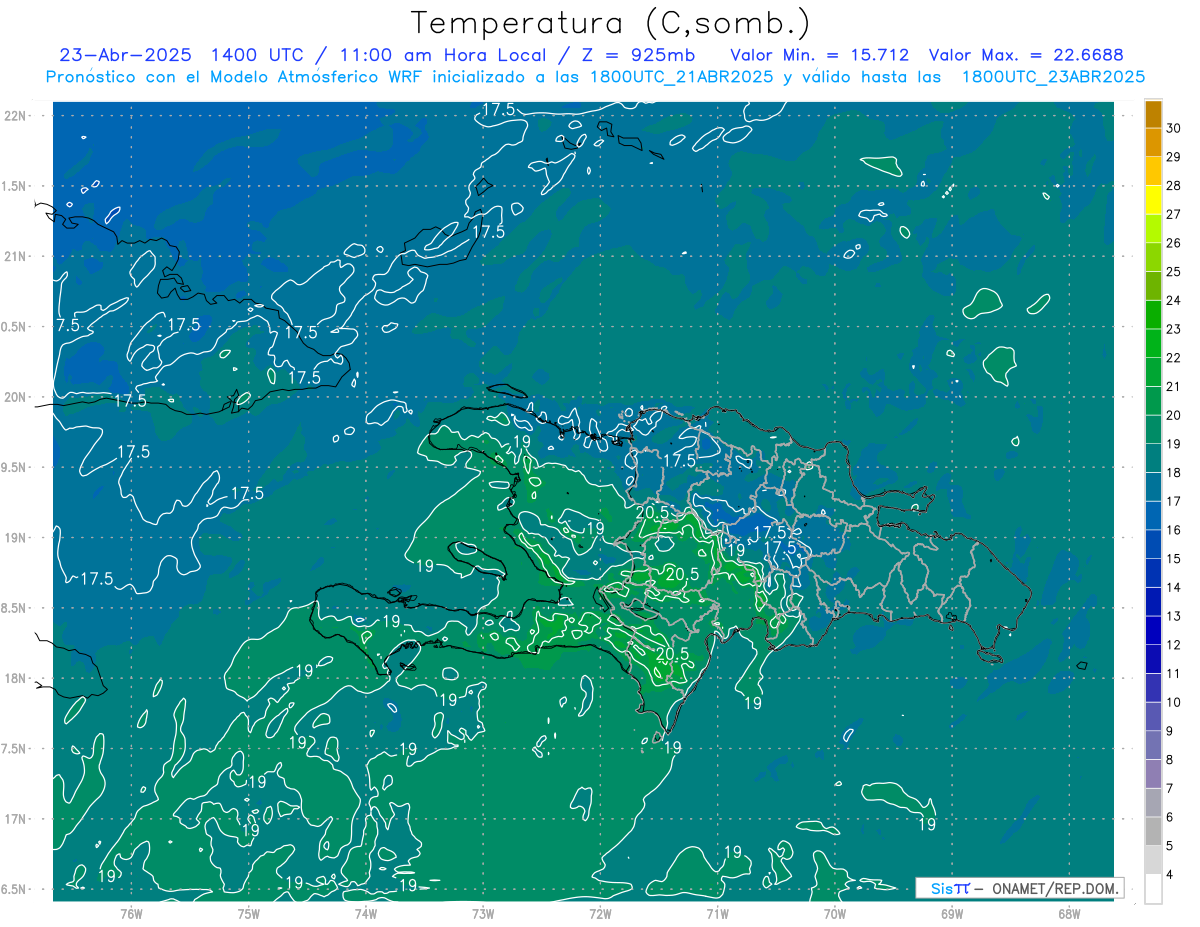Click the color scale label "18"

(x=1174, y=473)
